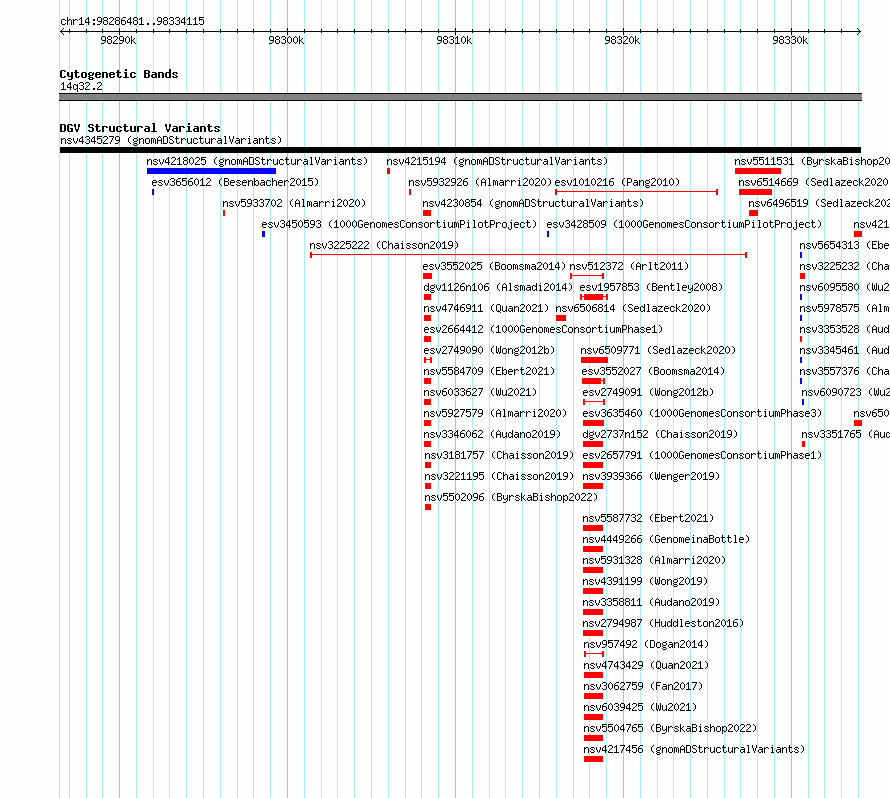Image resolution: width=890 pixels, height=798 pixels.
Task: Click the red nsv6509771 variant bar
Action: click(594, 360)
